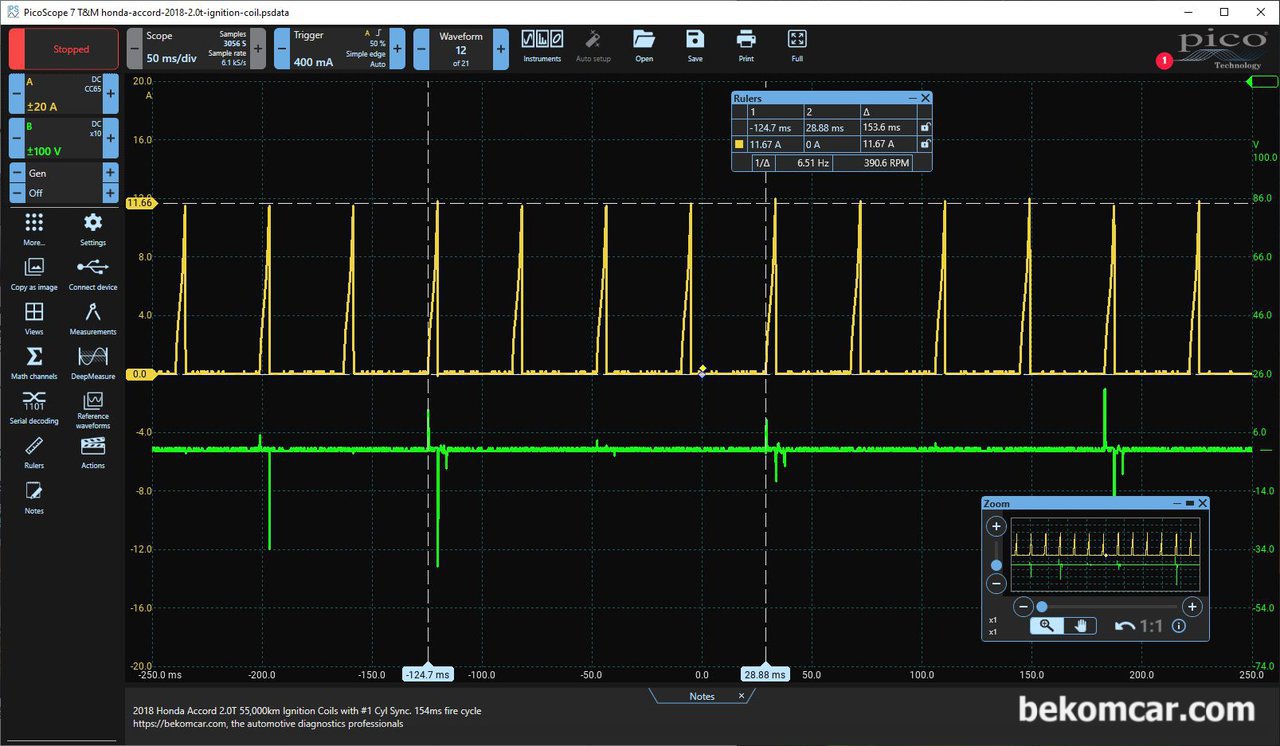
Task: Click the horizontal zoom slider handle
Action: click(1042, 606)
